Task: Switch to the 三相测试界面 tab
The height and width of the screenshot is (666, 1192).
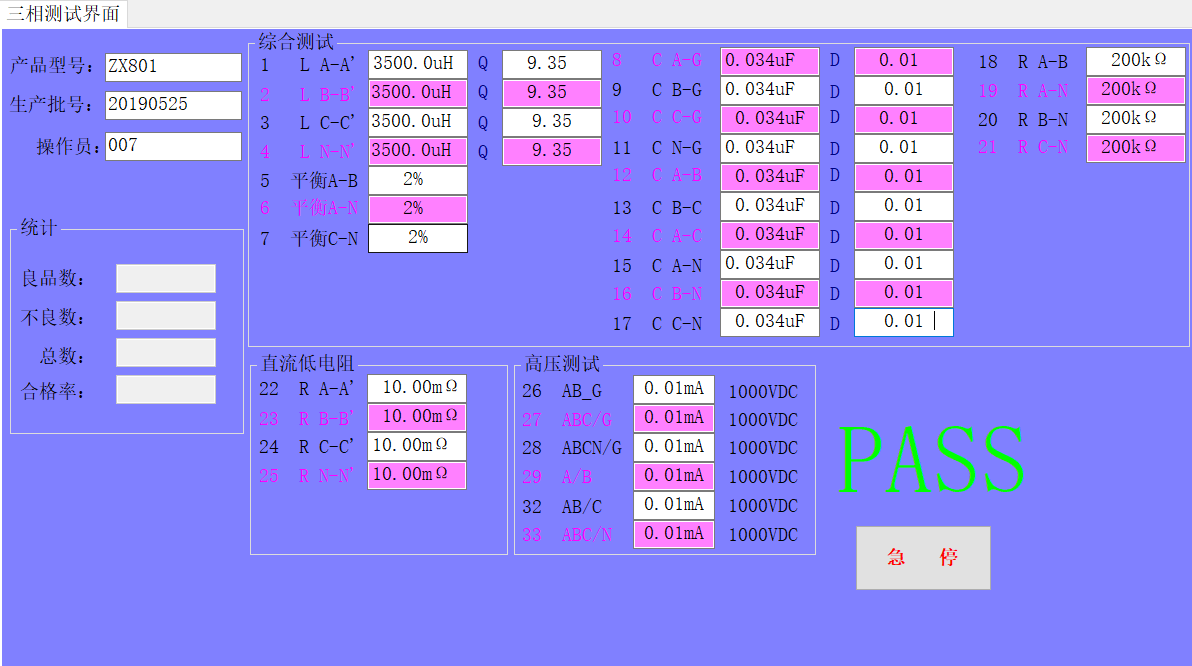Action: (63, 14)
